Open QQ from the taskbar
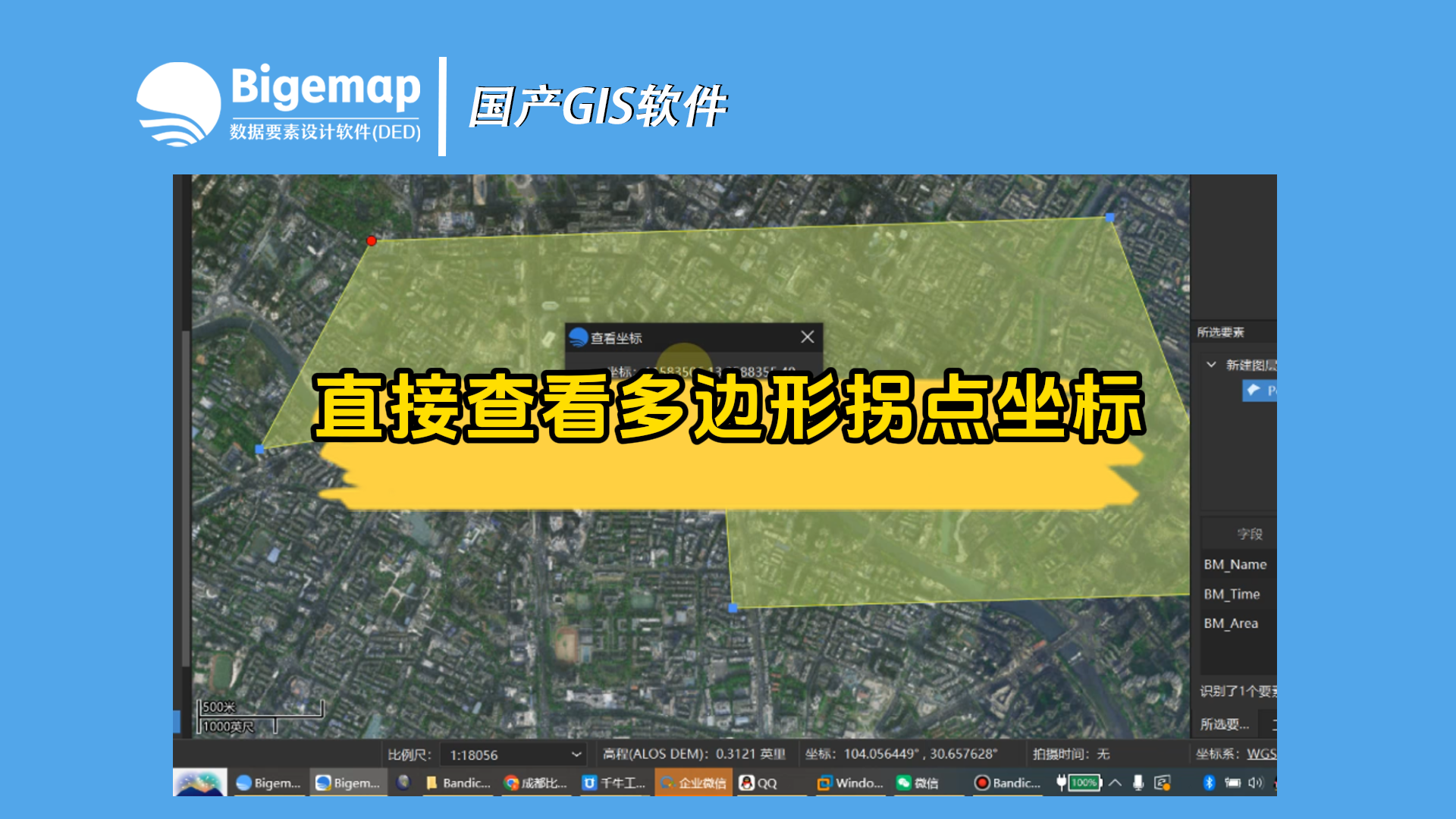The image size is (1456, 819). click(x=758, y=783)
